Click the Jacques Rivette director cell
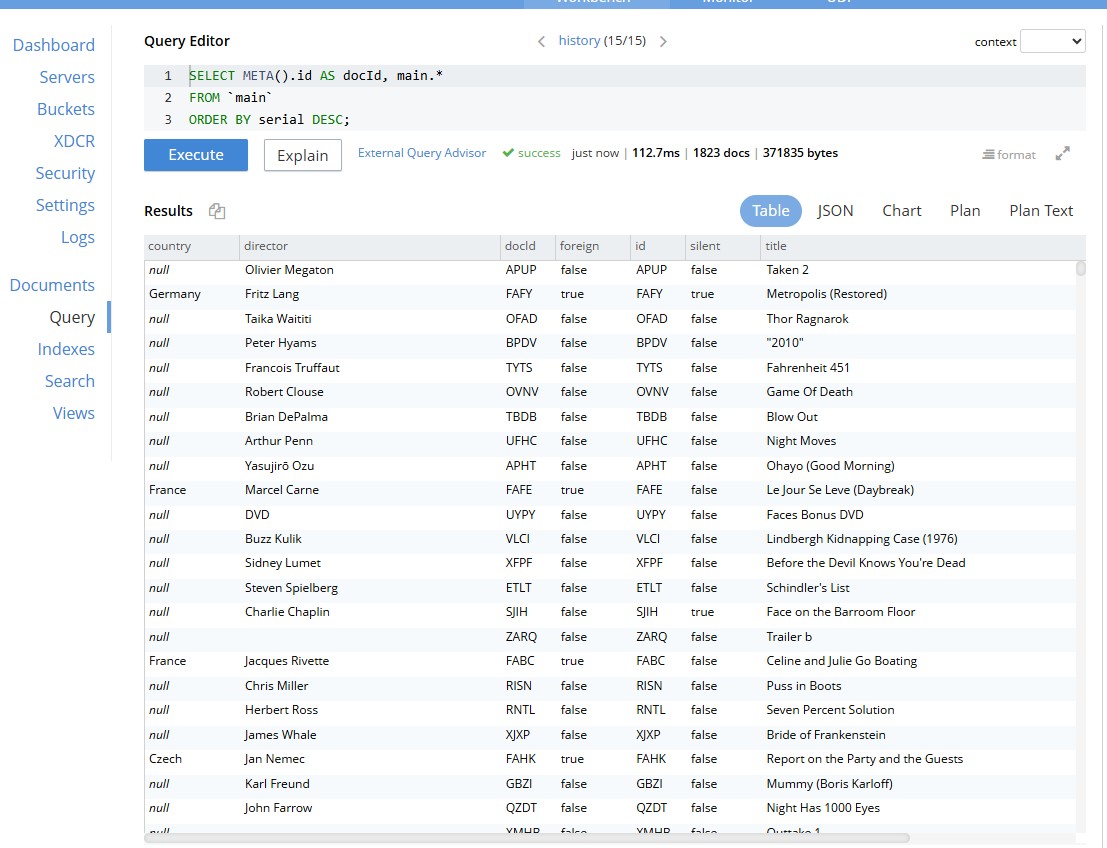 [287, 661]
